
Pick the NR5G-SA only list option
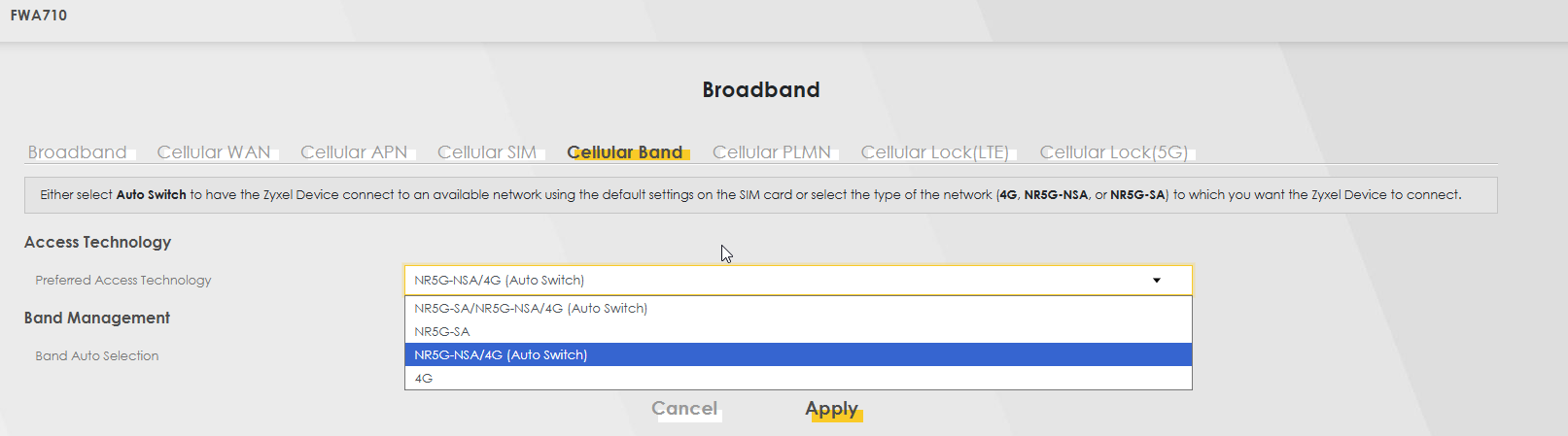(442, 332)
